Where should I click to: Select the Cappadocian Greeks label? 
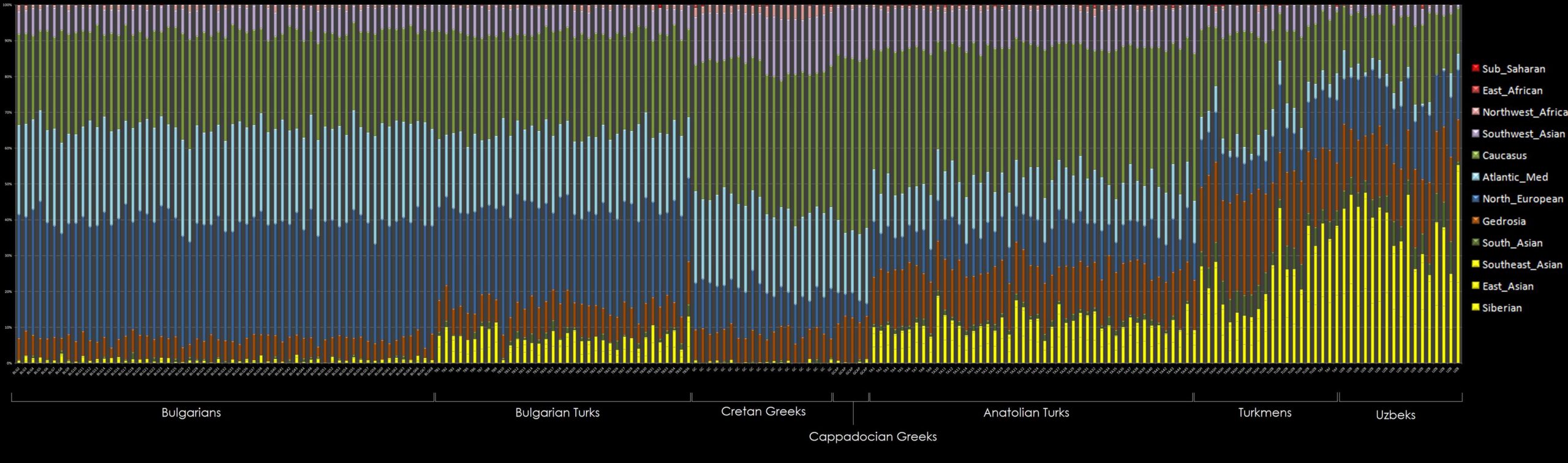point(872,437)
